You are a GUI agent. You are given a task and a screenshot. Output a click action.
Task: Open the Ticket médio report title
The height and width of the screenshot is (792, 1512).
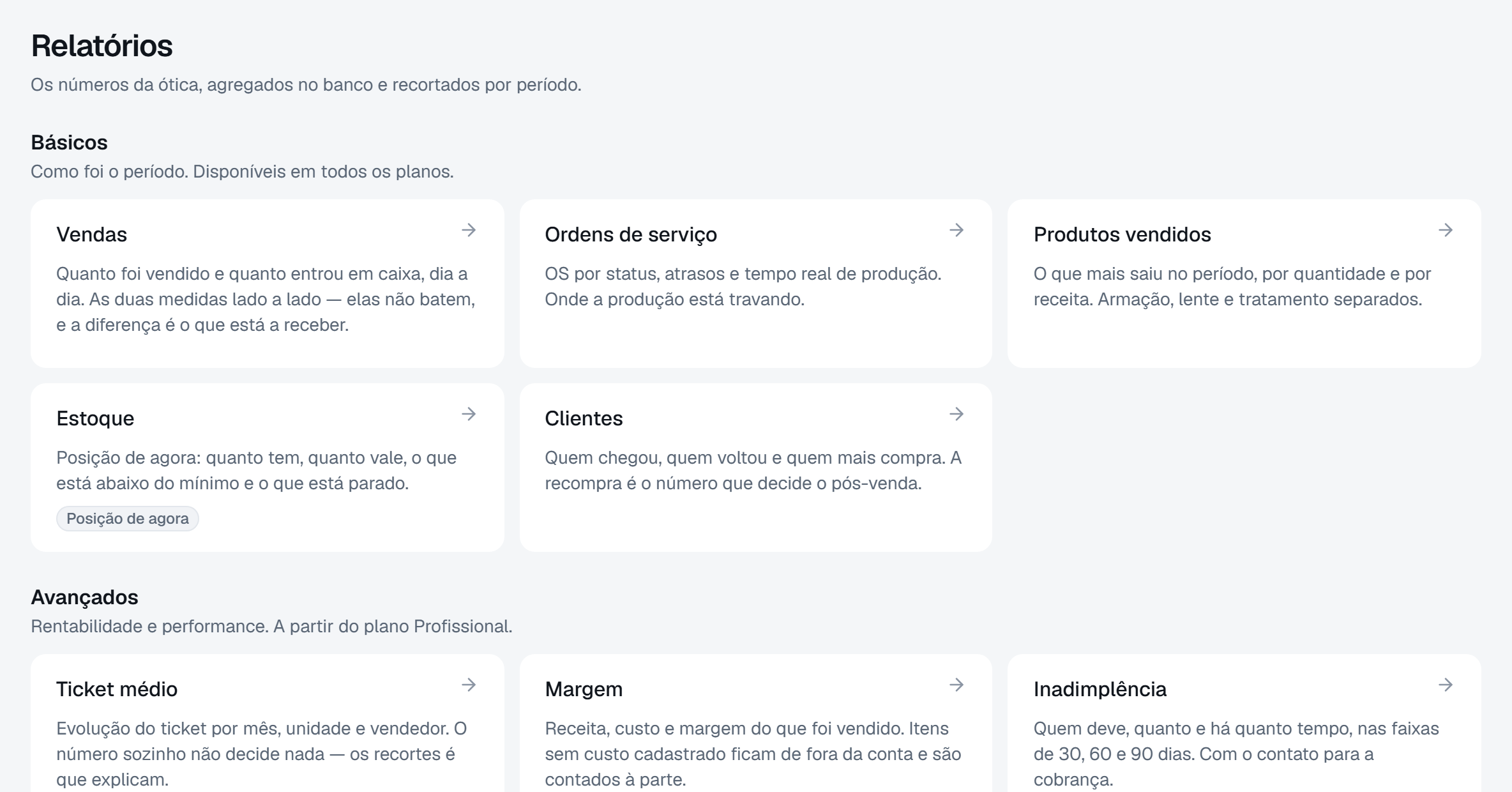(x=117, y=689)
